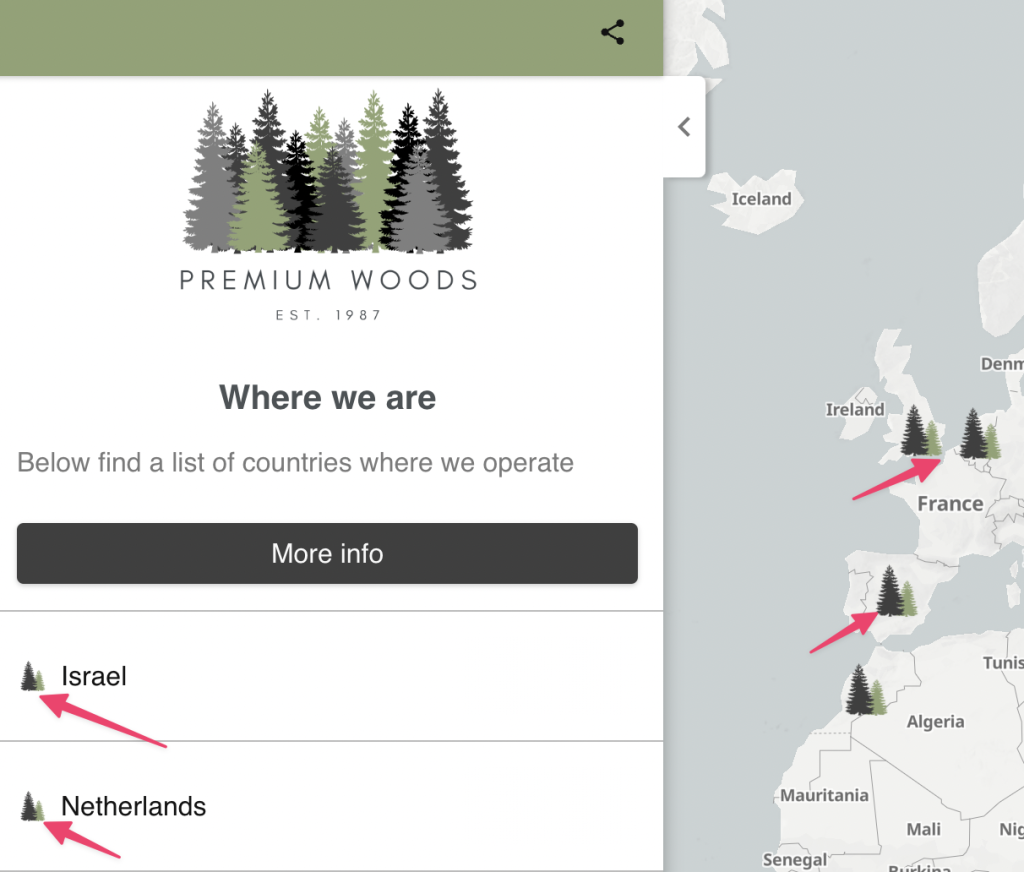Image resolution: width=1024 pixels, height=872 pixels.
Task: Click the Ireland label on the map
Action: click(x=855, y=410)
